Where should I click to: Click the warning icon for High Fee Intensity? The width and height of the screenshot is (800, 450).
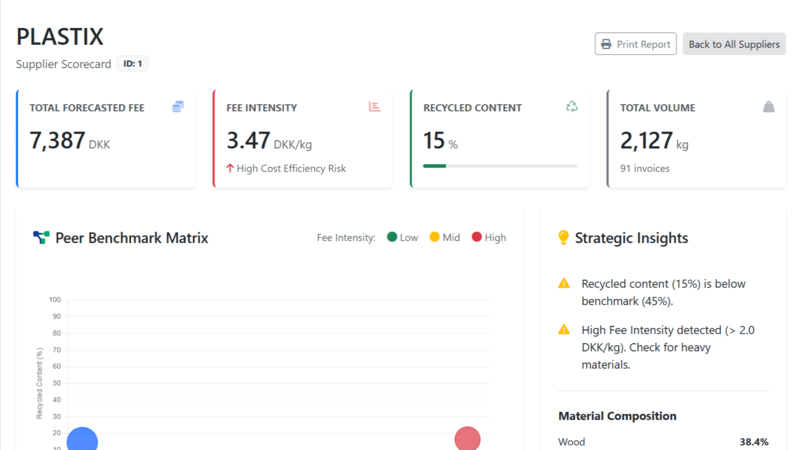pos(564,330)
